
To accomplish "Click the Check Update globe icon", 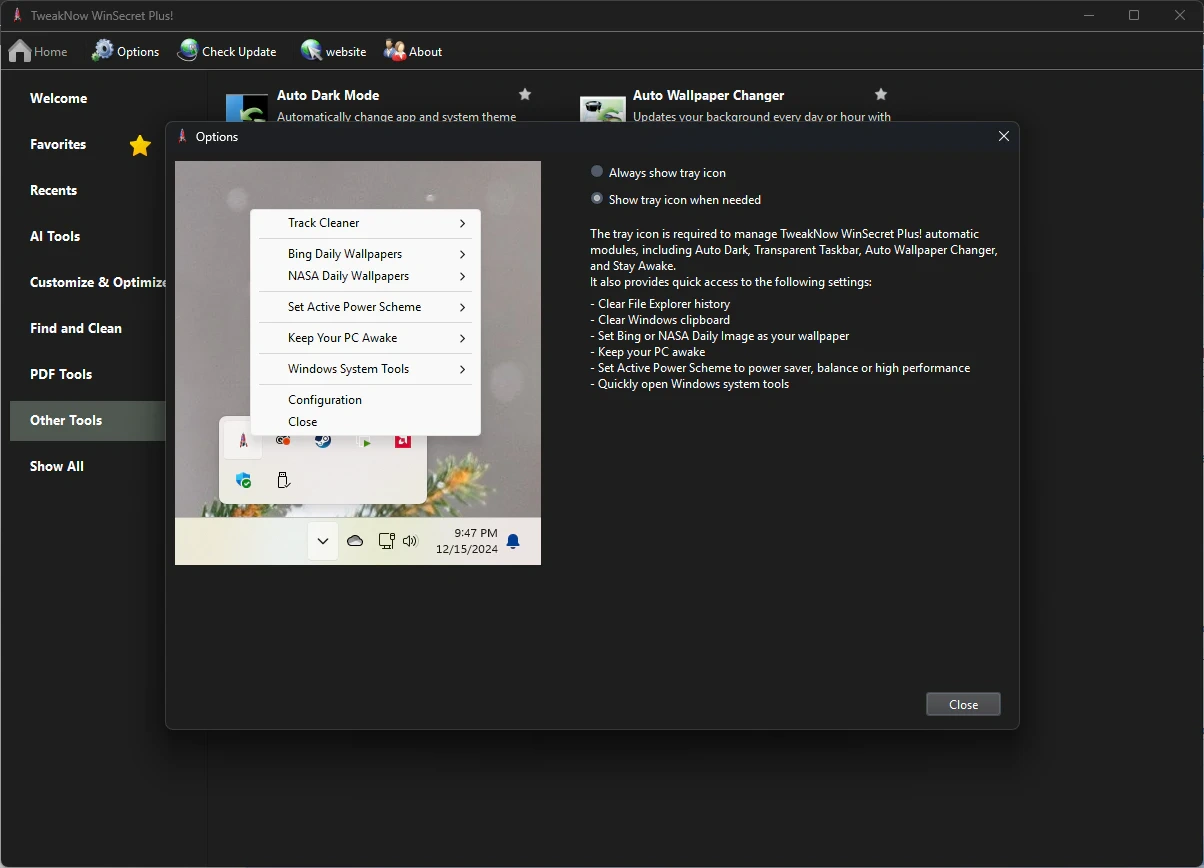I will coord(188,50).
